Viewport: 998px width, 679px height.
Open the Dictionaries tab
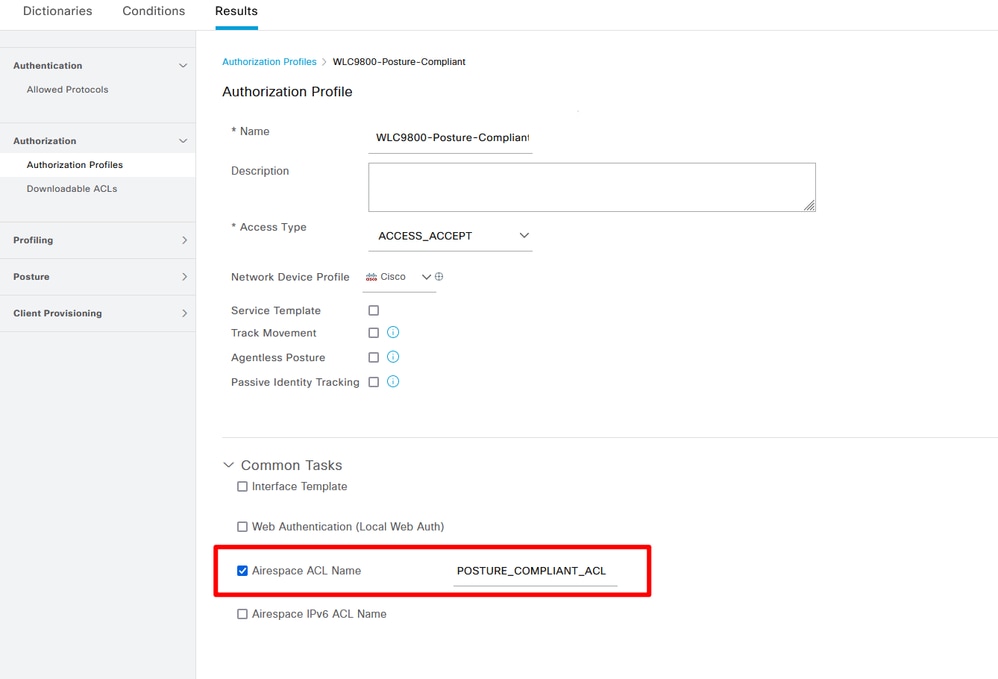click(x=57, y=11)
